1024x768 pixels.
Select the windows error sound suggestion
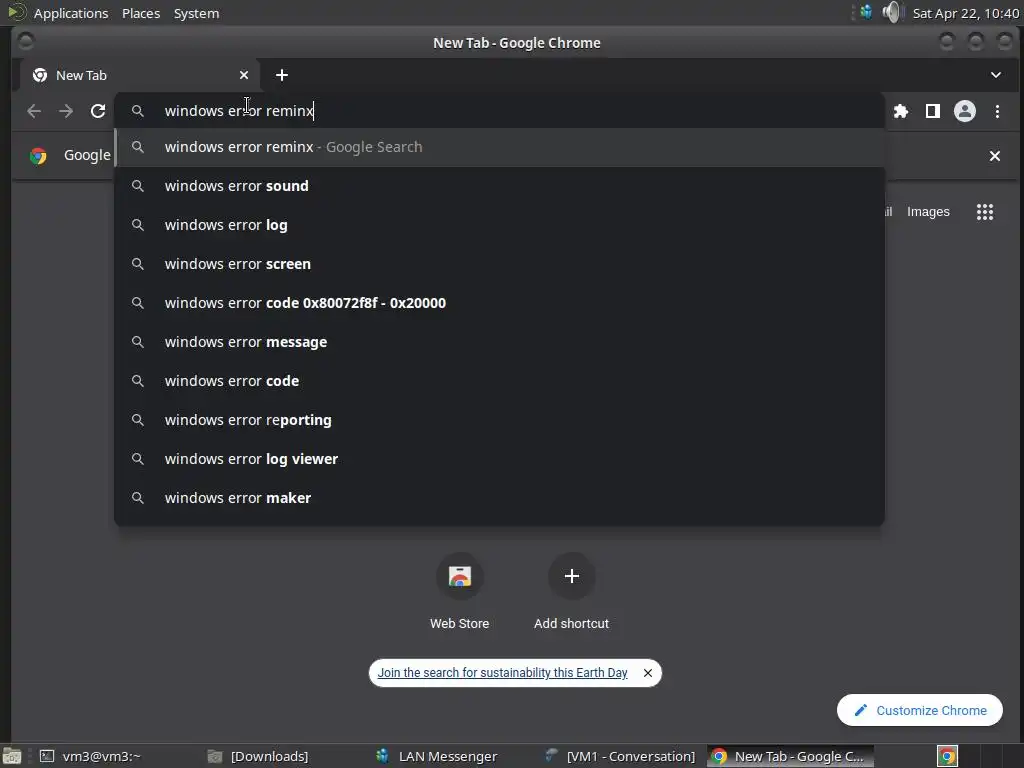500,186
